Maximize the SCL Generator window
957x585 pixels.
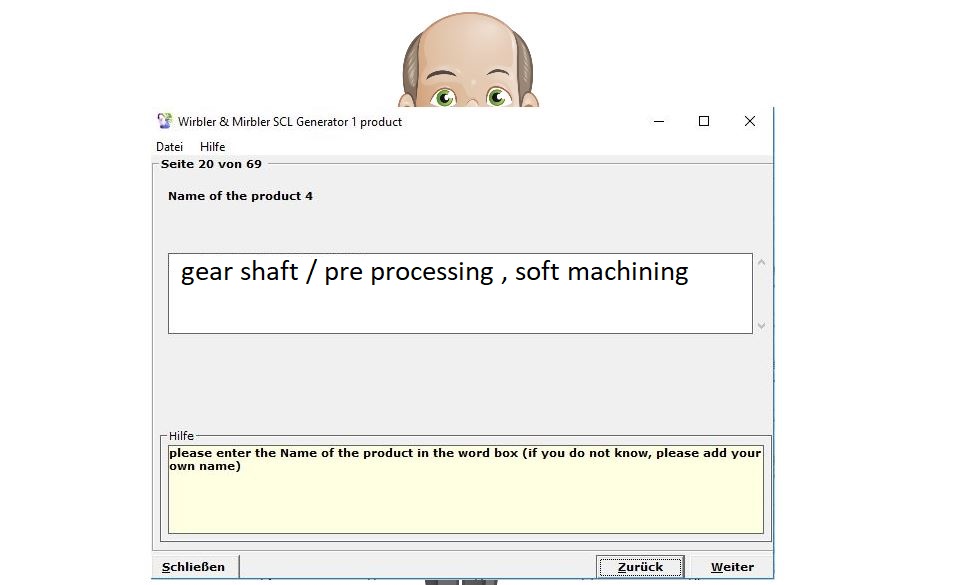[704, 121]
